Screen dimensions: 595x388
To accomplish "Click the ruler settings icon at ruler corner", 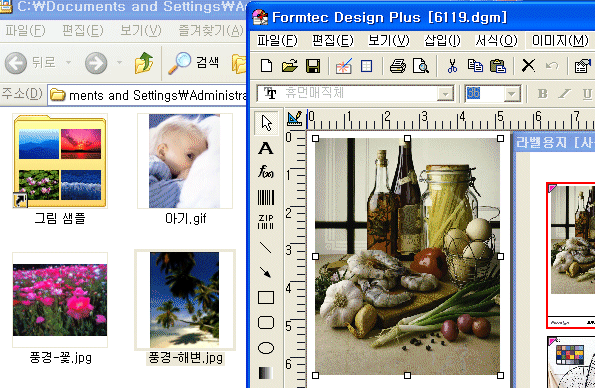I will coord(295,118).
